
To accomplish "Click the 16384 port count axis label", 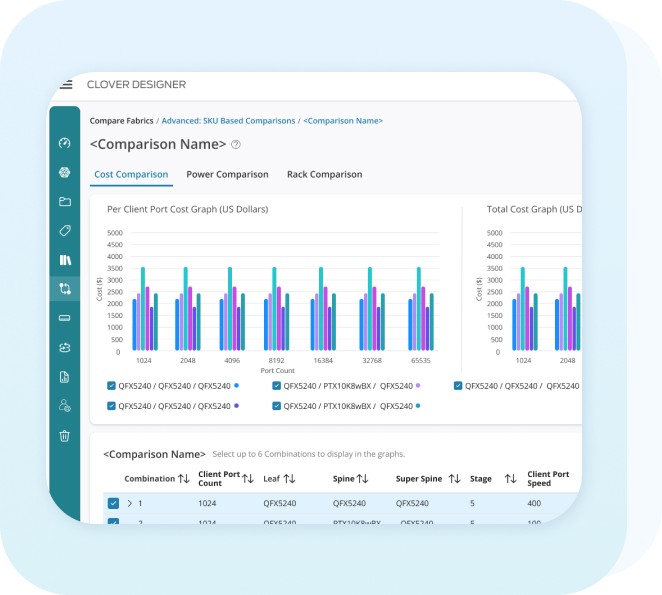I will coord(323,361).
